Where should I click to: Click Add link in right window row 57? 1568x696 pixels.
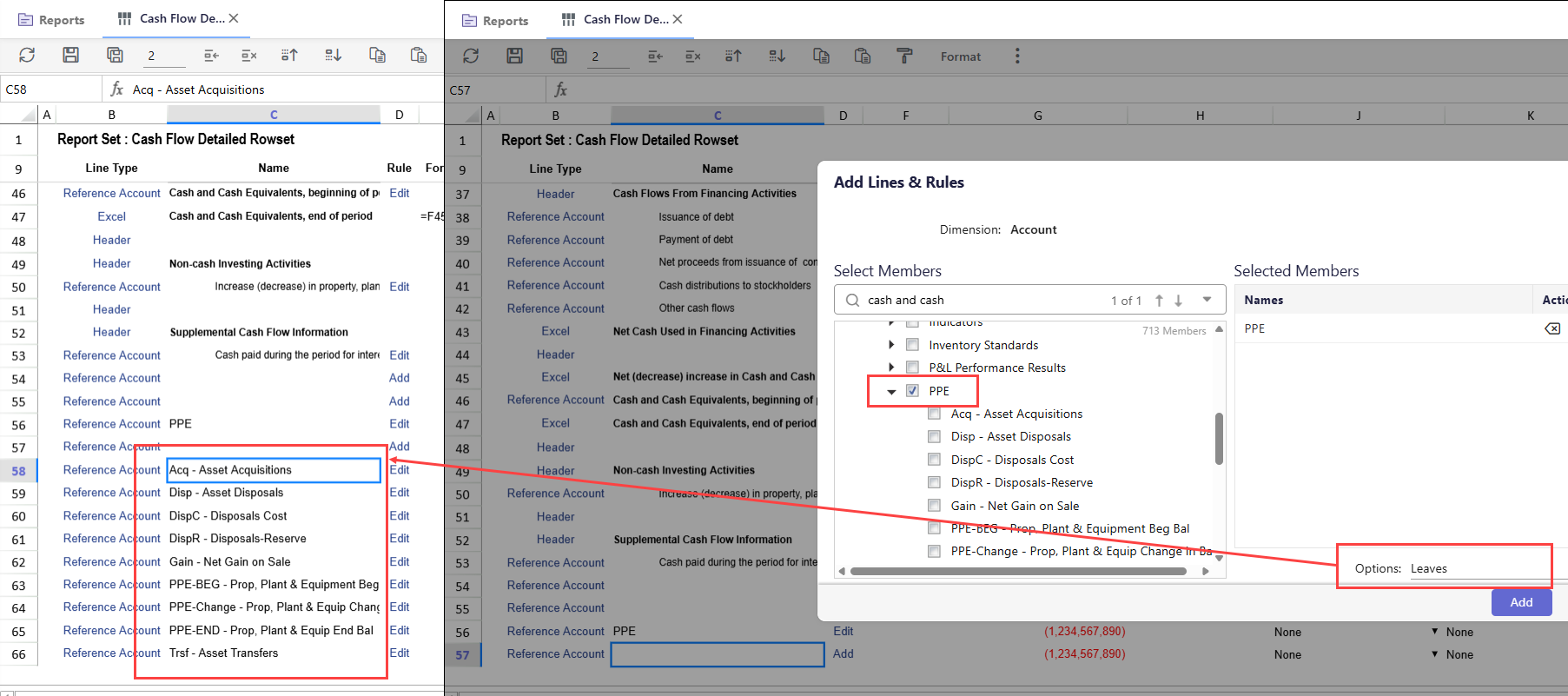[x=844, y=653]
